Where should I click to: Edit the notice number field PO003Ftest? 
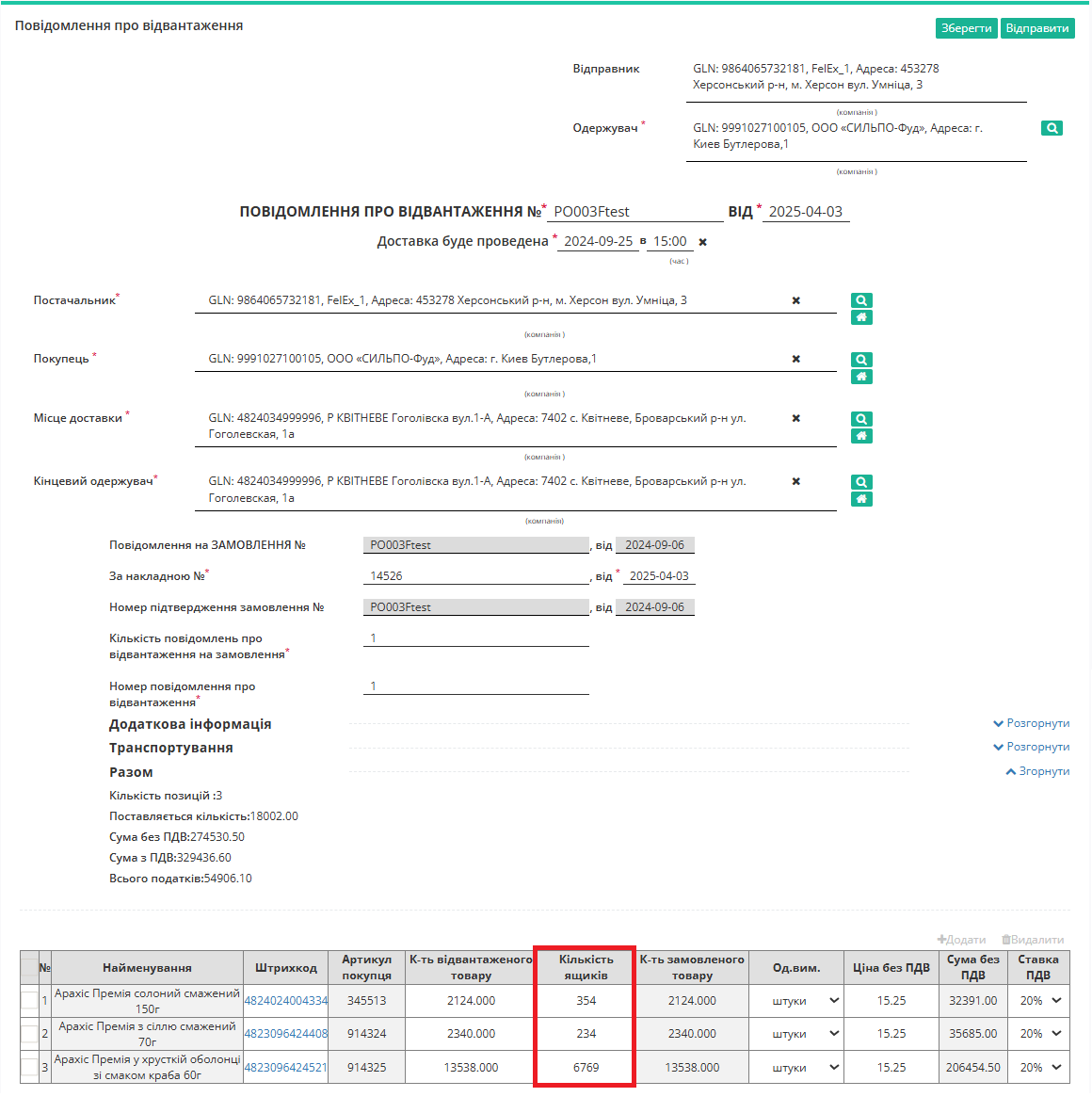point(634,212)
